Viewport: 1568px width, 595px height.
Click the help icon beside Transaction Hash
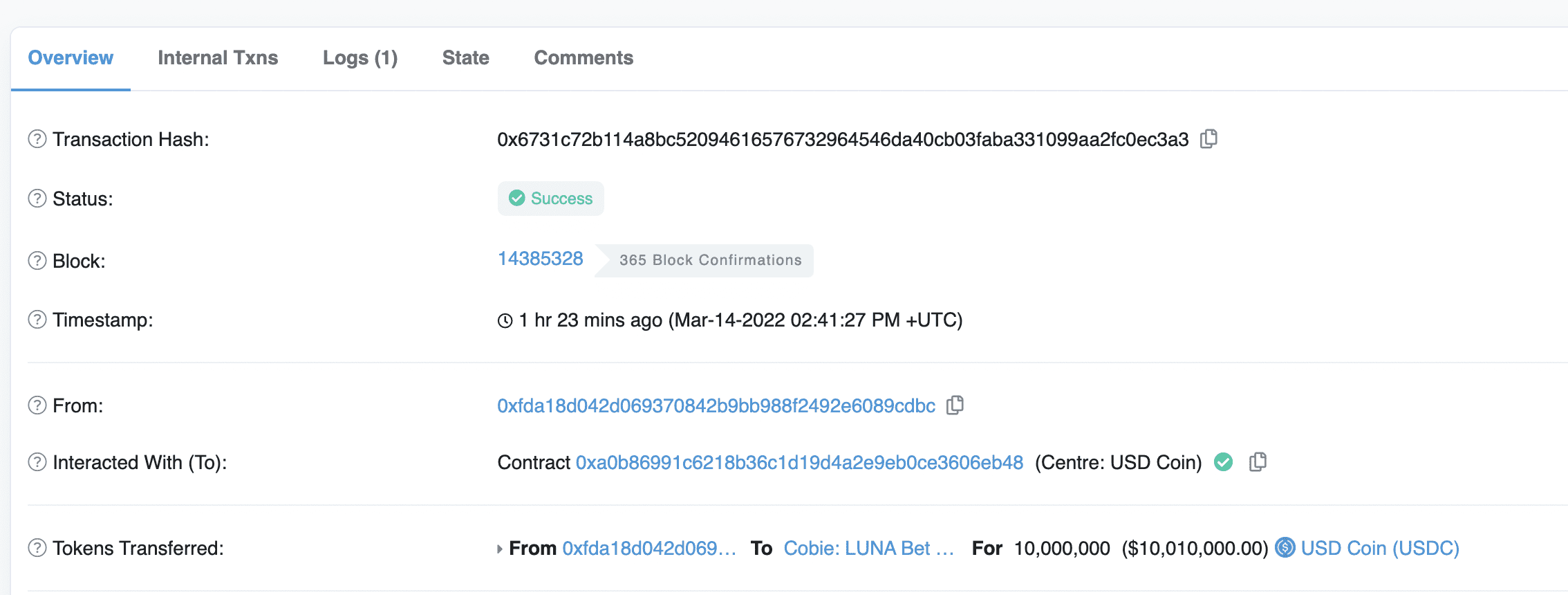(37, 139)
